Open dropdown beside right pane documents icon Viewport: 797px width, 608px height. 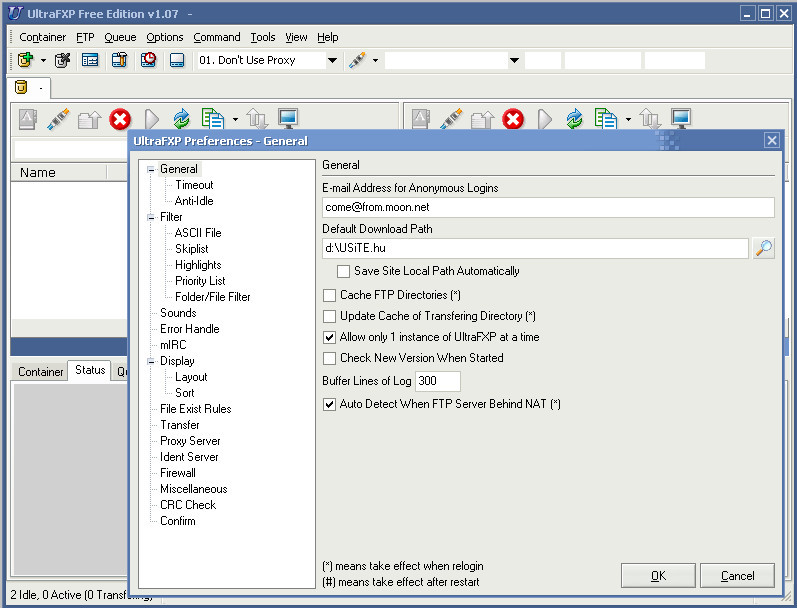click(628, 119)
